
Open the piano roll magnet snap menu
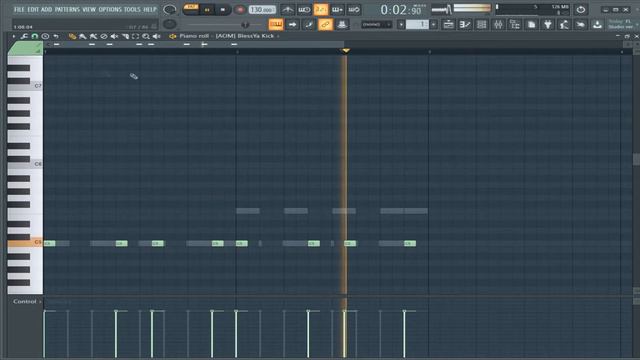pos(35,36)
